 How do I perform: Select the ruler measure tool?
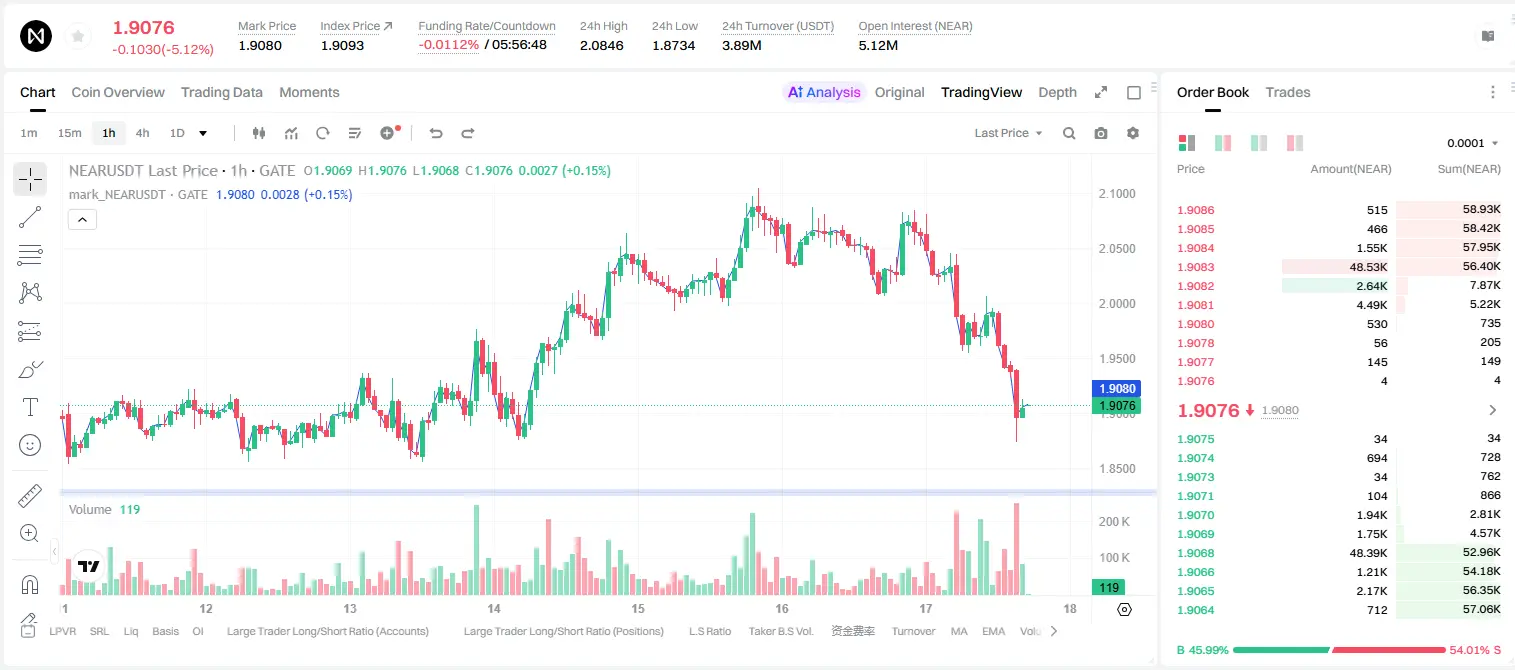pyautogui.click(x=30, y=496)
